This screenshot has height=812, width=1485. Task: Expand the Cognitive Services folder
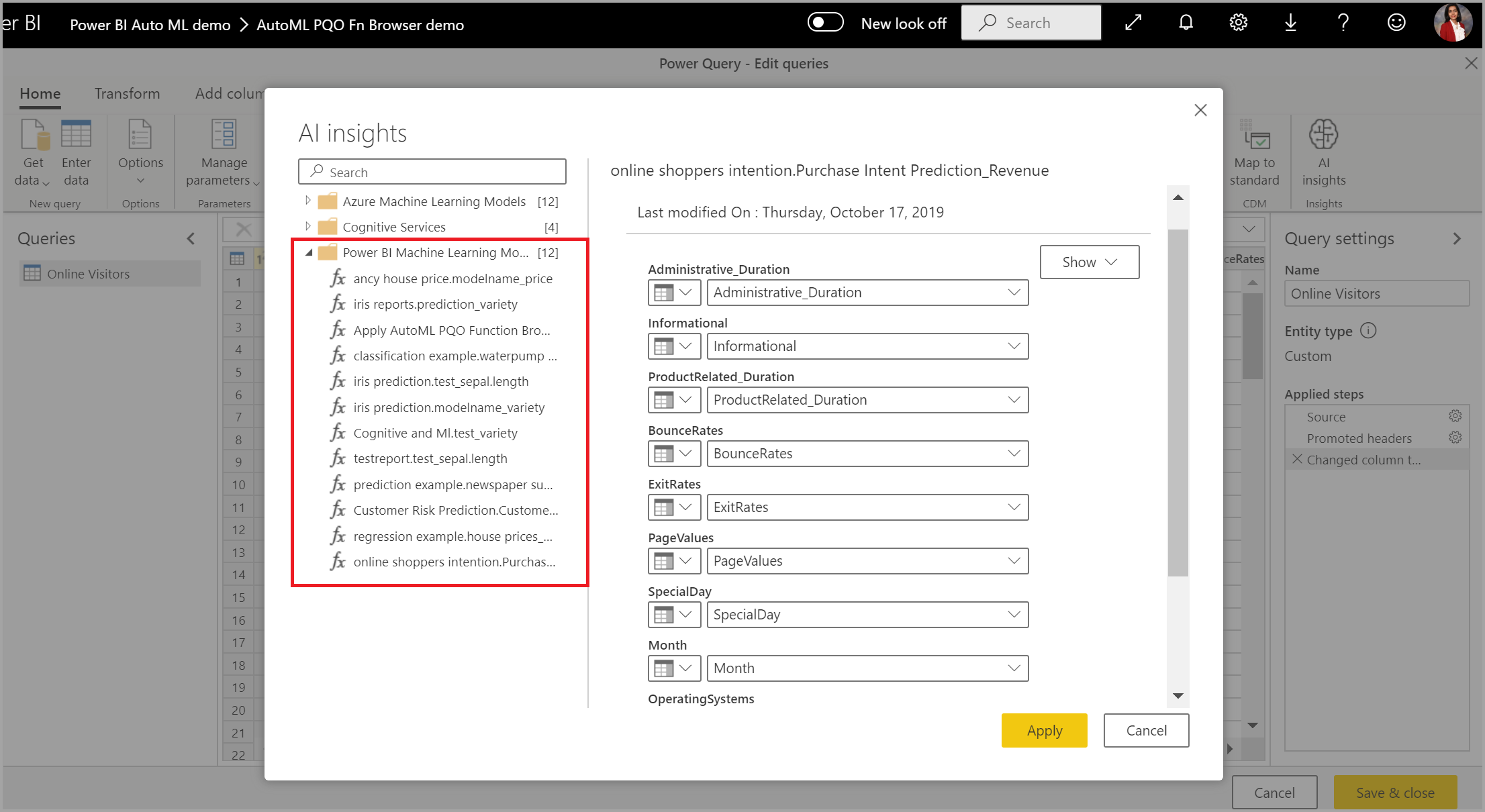(x=307, y=226)
